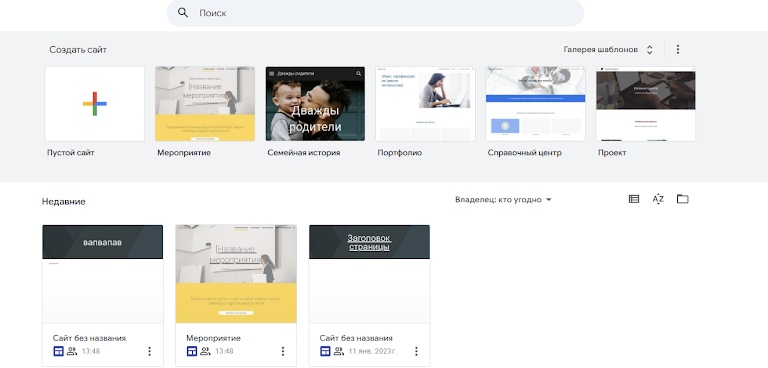This screenshot has width=768, height=368.
Task: Choose the Мероприятие template thumbnail
Action: pyautogui.click(x=205, y=104)
